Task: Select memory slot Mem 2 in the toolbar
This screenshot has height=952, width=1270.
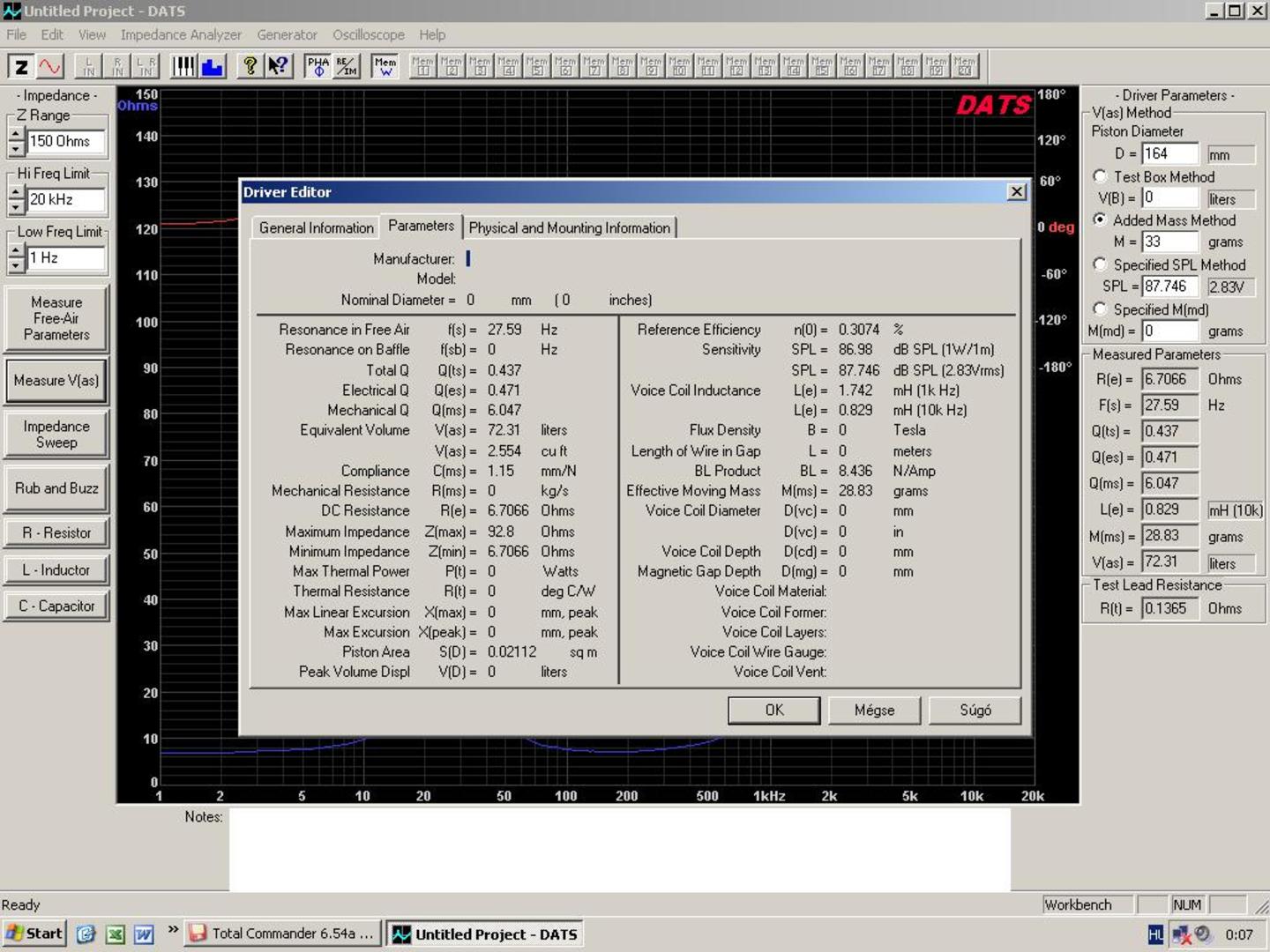Action: click(452, 67)
